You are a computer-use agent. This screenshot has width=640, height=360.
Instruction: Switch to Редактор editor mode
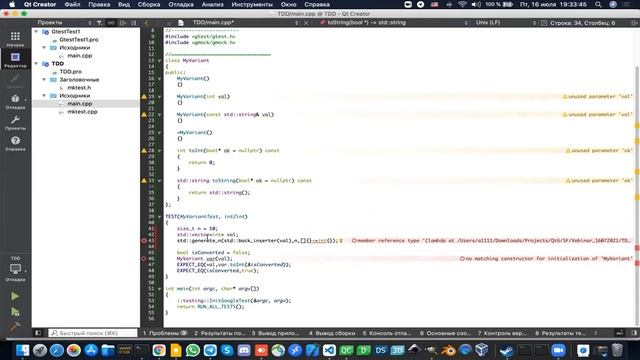15,60
